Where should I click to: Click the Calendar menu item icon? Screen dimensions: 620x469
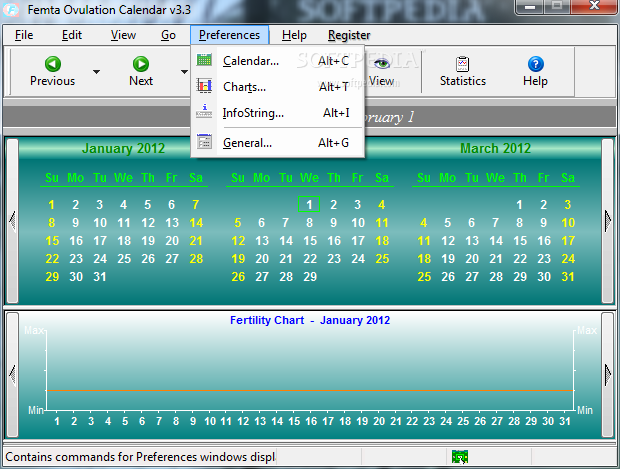[x=204, y=60]
